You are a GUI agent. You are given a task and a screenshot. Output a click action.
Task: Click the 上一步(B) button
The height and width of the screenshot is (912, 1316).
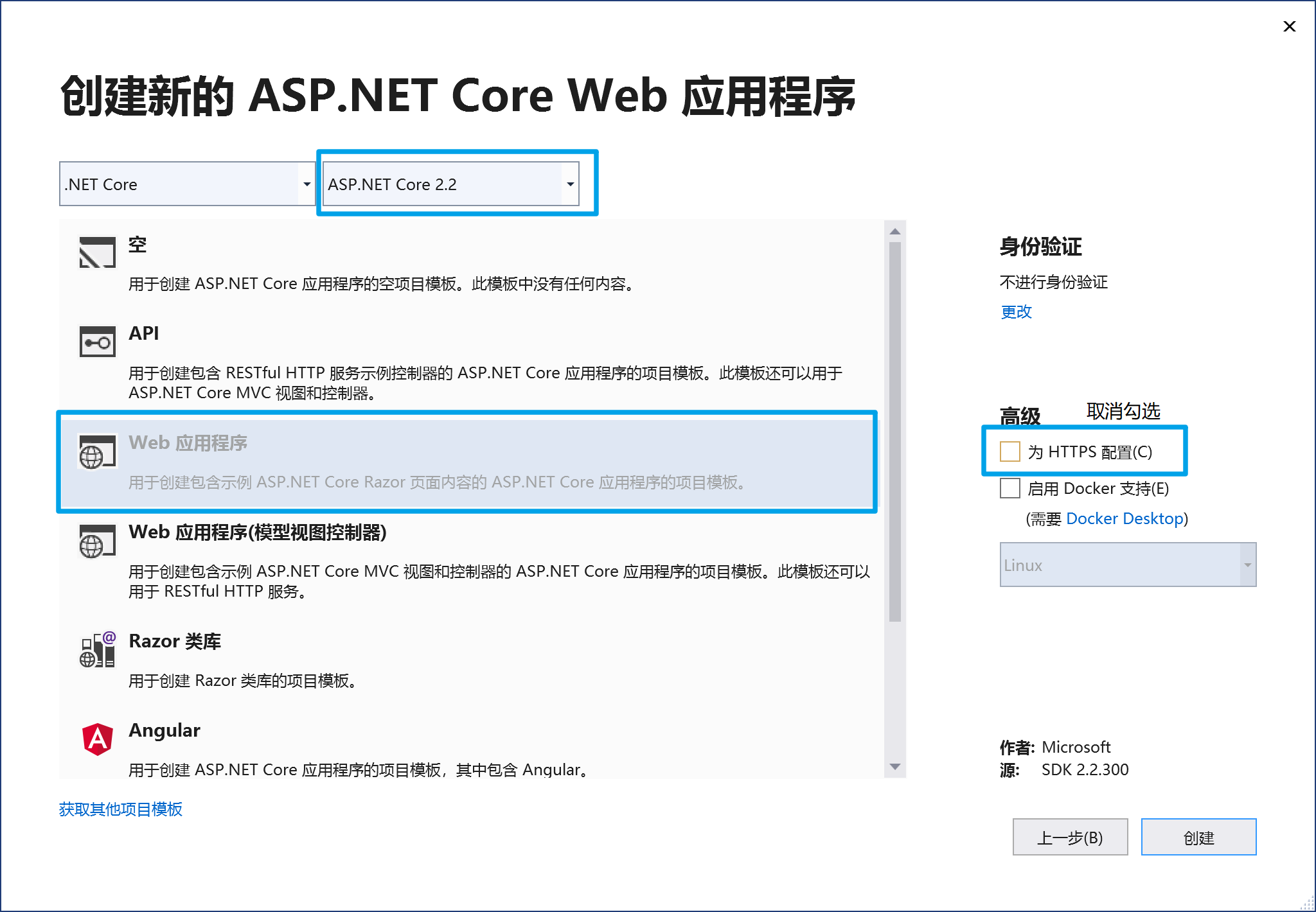click(1070, 837)
